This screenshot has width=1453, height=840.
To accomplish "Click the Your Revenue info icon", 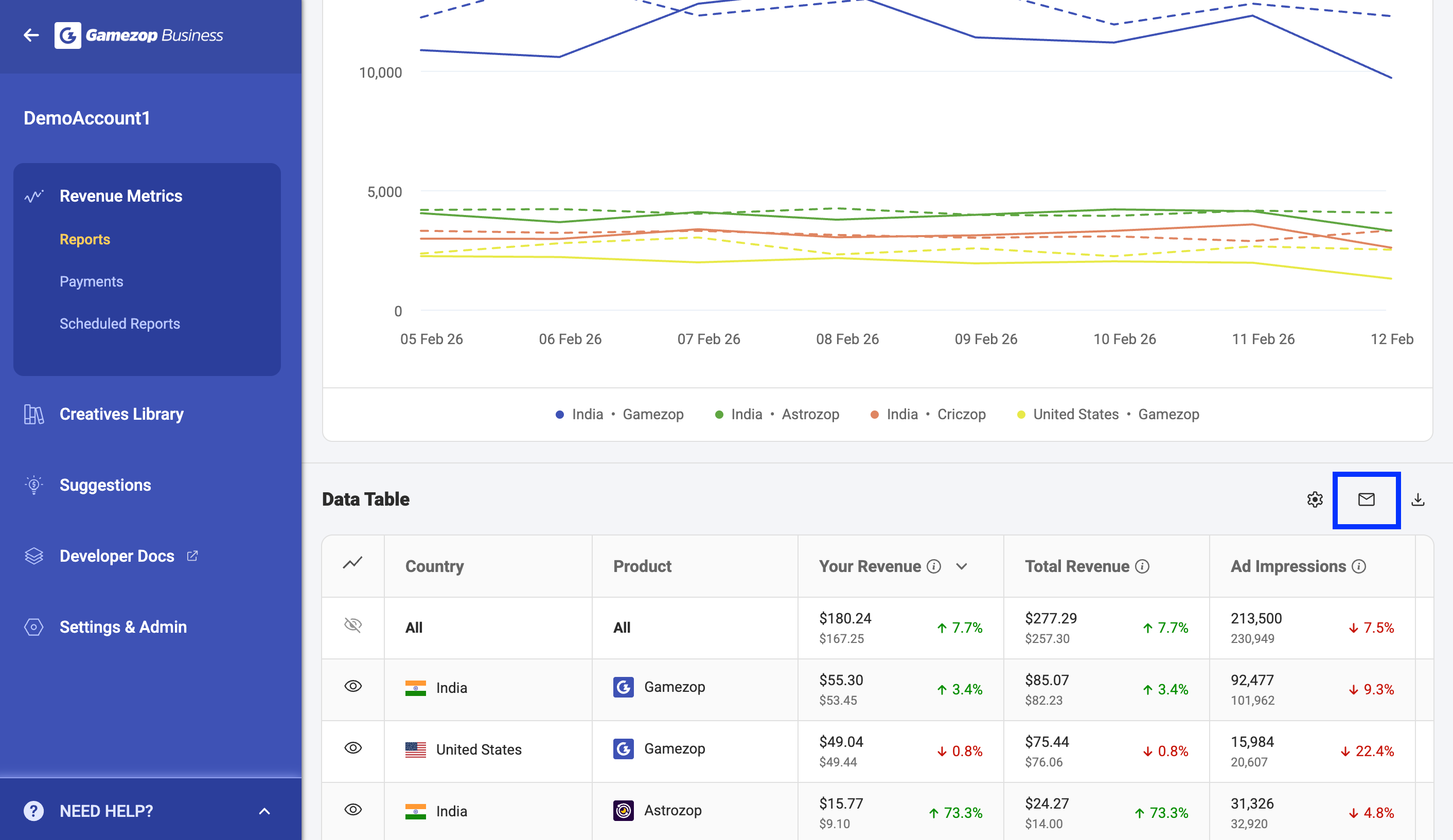I will tap(933, 566).
